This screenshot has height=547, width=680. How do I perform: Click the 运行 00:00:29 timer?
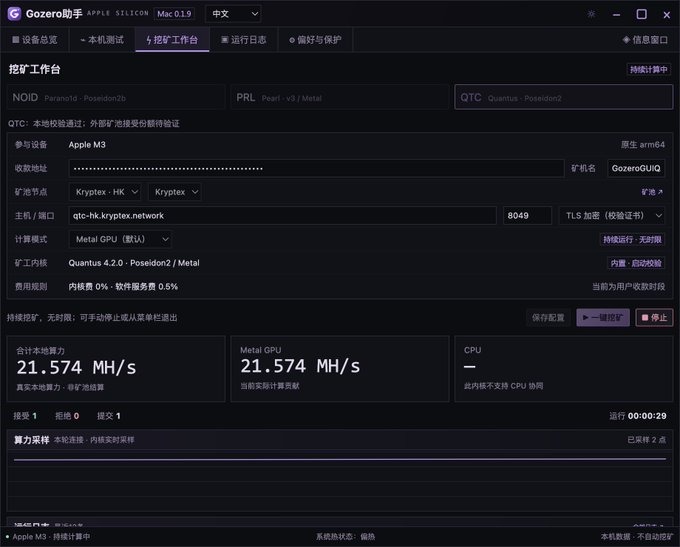[x=638, y=416]
